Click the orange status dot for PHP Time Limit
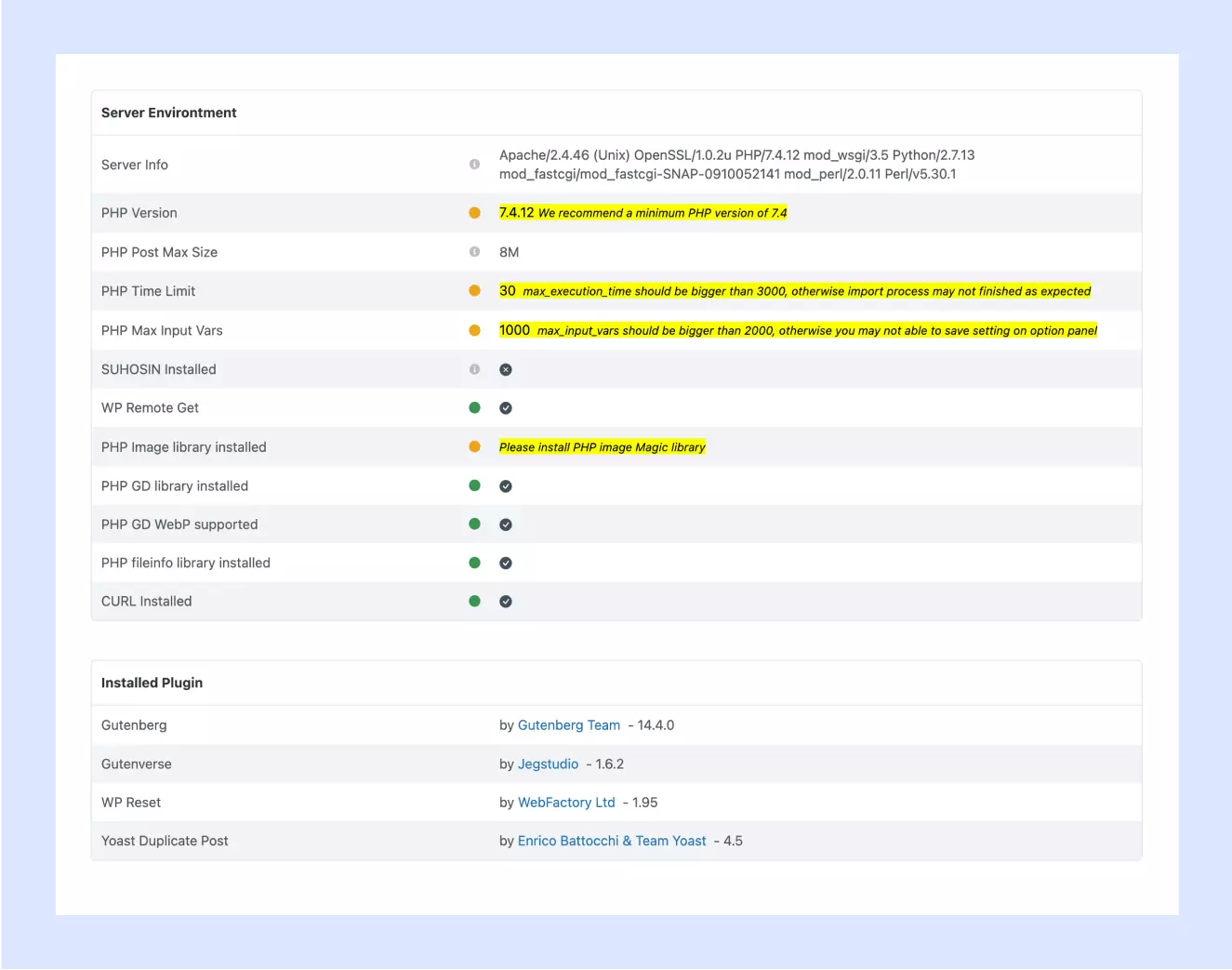The height and width of the screenshot is (970, 1232). point(474,291)
